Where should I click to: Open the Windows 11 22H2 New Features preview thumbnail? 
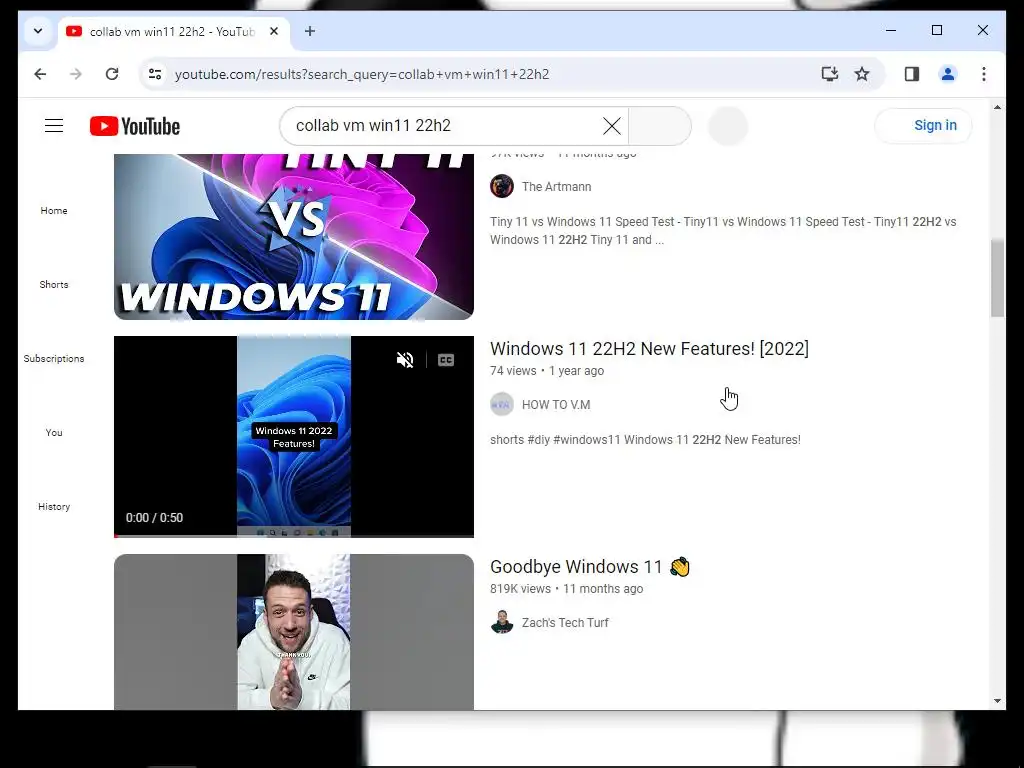coord(294,436)
